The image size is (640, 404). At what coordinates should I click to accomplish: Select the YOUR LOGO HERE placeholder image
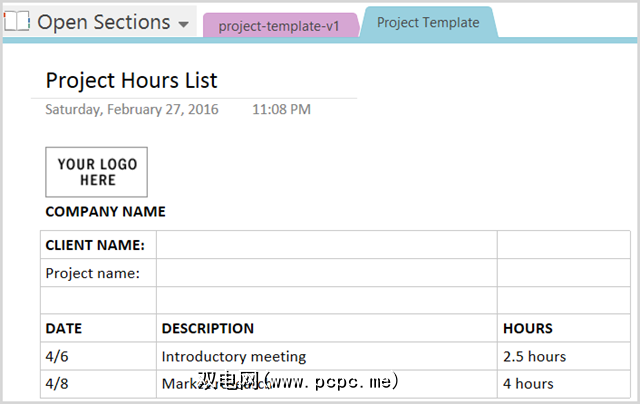96,172
